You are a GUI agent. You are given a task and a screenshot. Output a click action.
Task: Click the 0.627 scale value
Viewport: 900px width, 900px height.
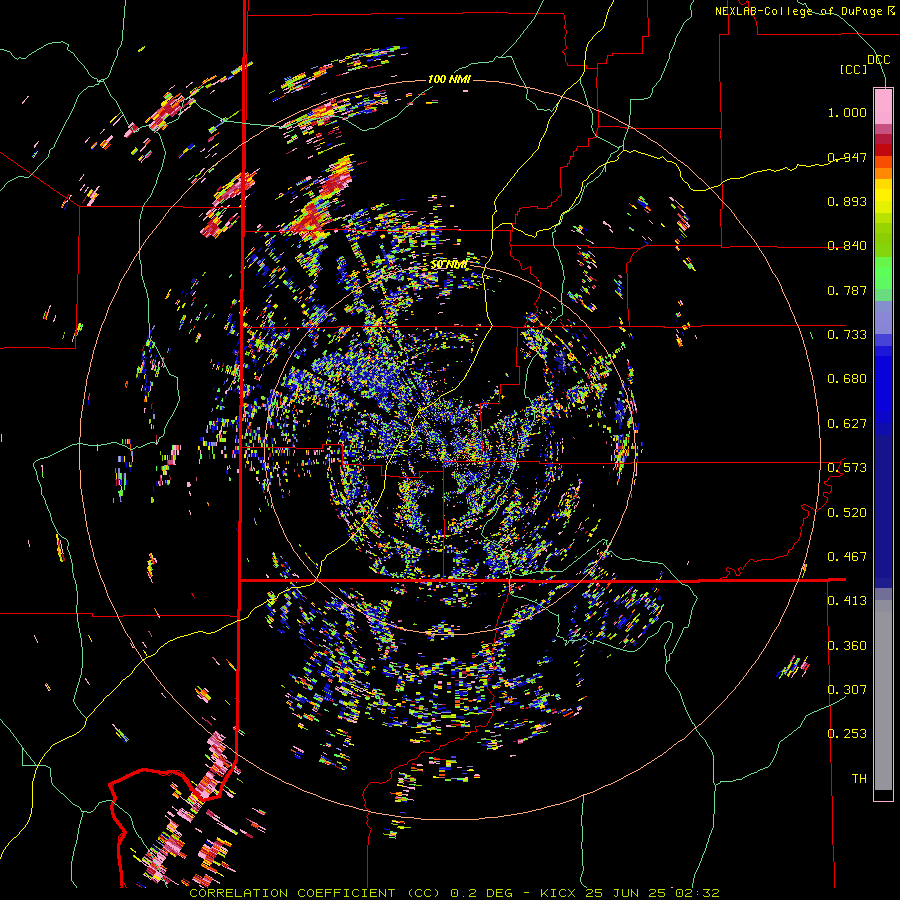(847, 424)
